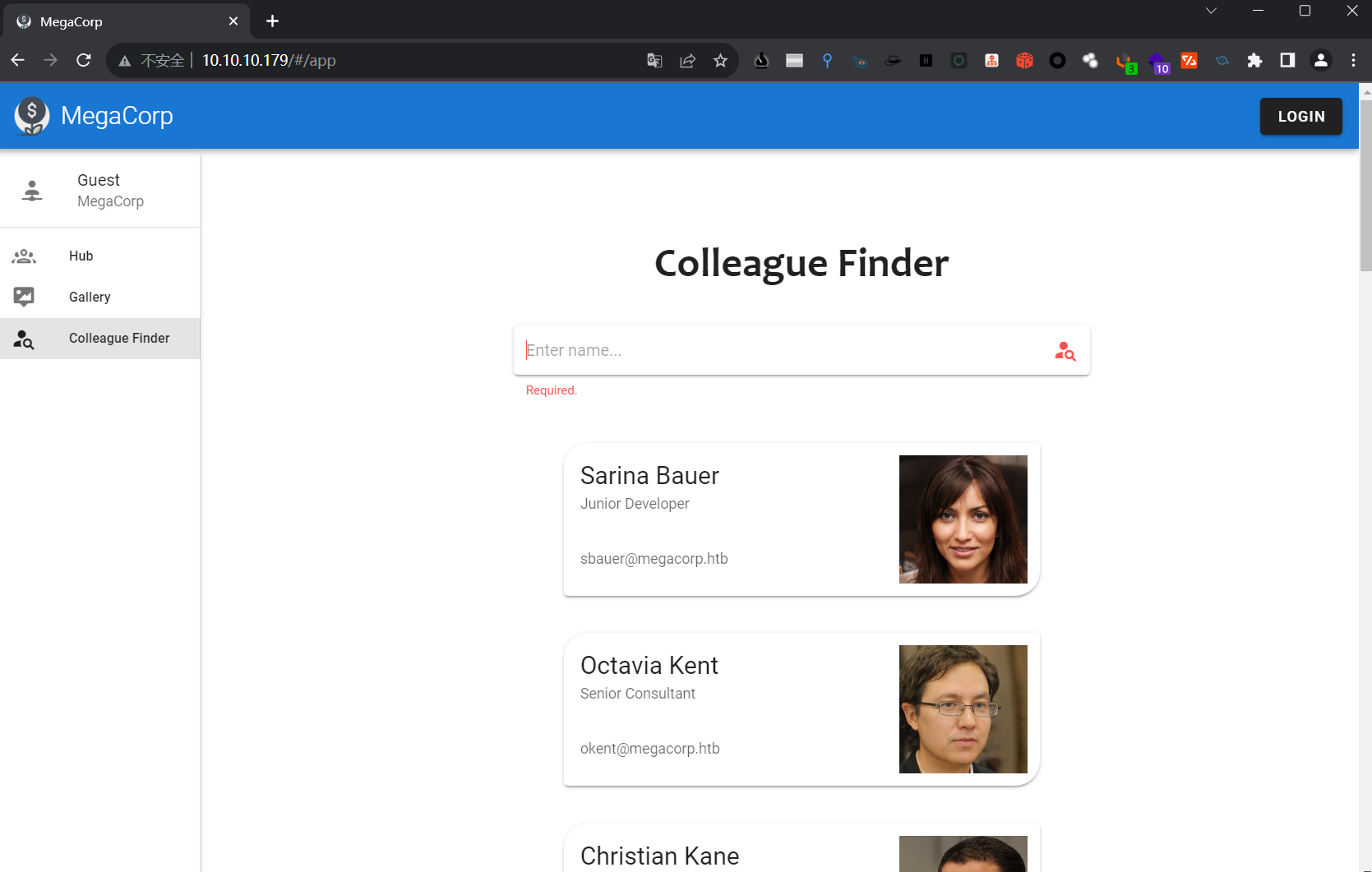Image resolution: width=1372 pixels, height=872 pixels.
Task: Toggle the browser side panel icon
Action: (x=1287, y=60)
